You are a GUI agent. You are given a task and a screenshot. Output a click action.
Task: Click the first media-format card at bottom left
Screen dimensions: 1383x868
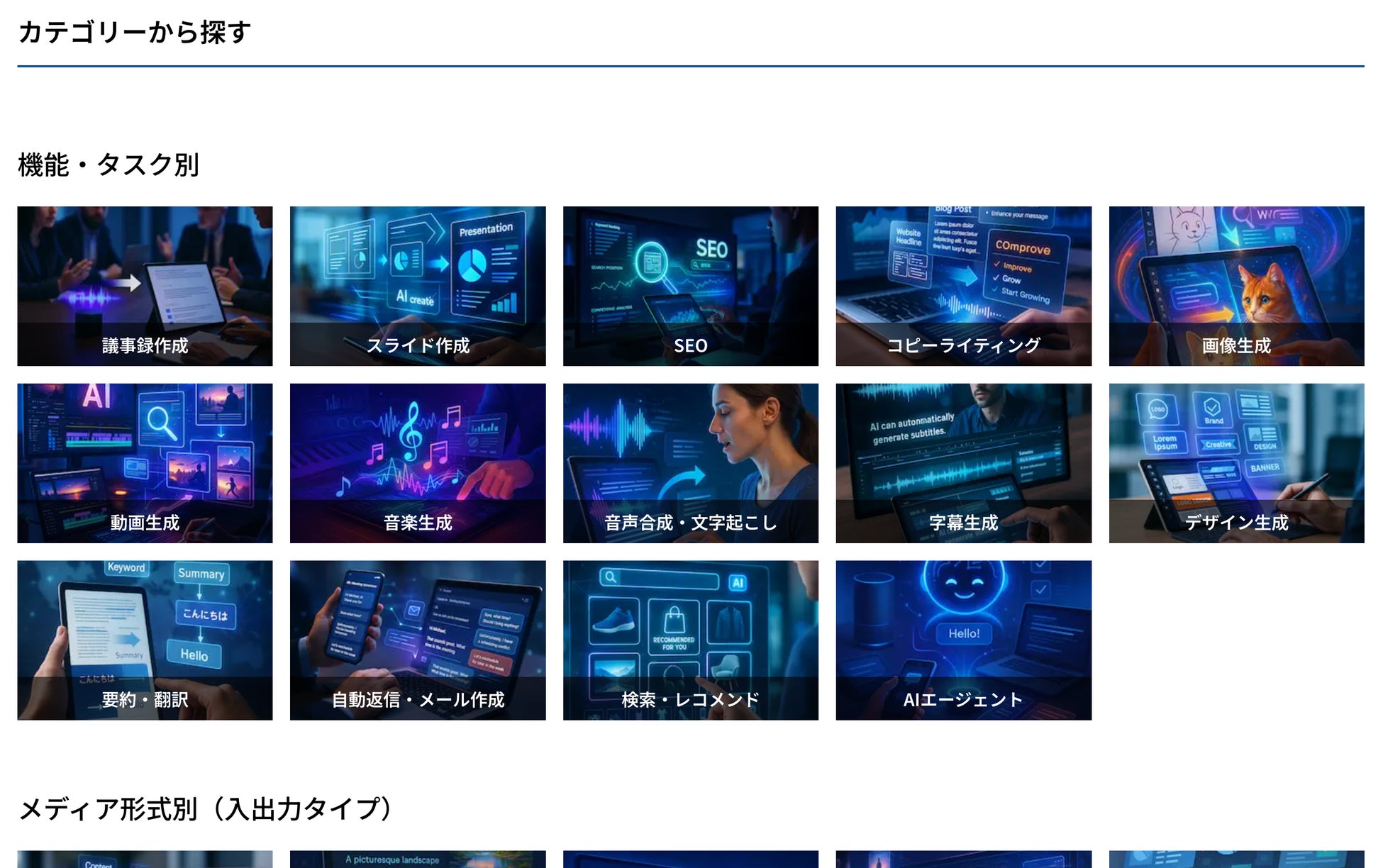click(145, 859)
